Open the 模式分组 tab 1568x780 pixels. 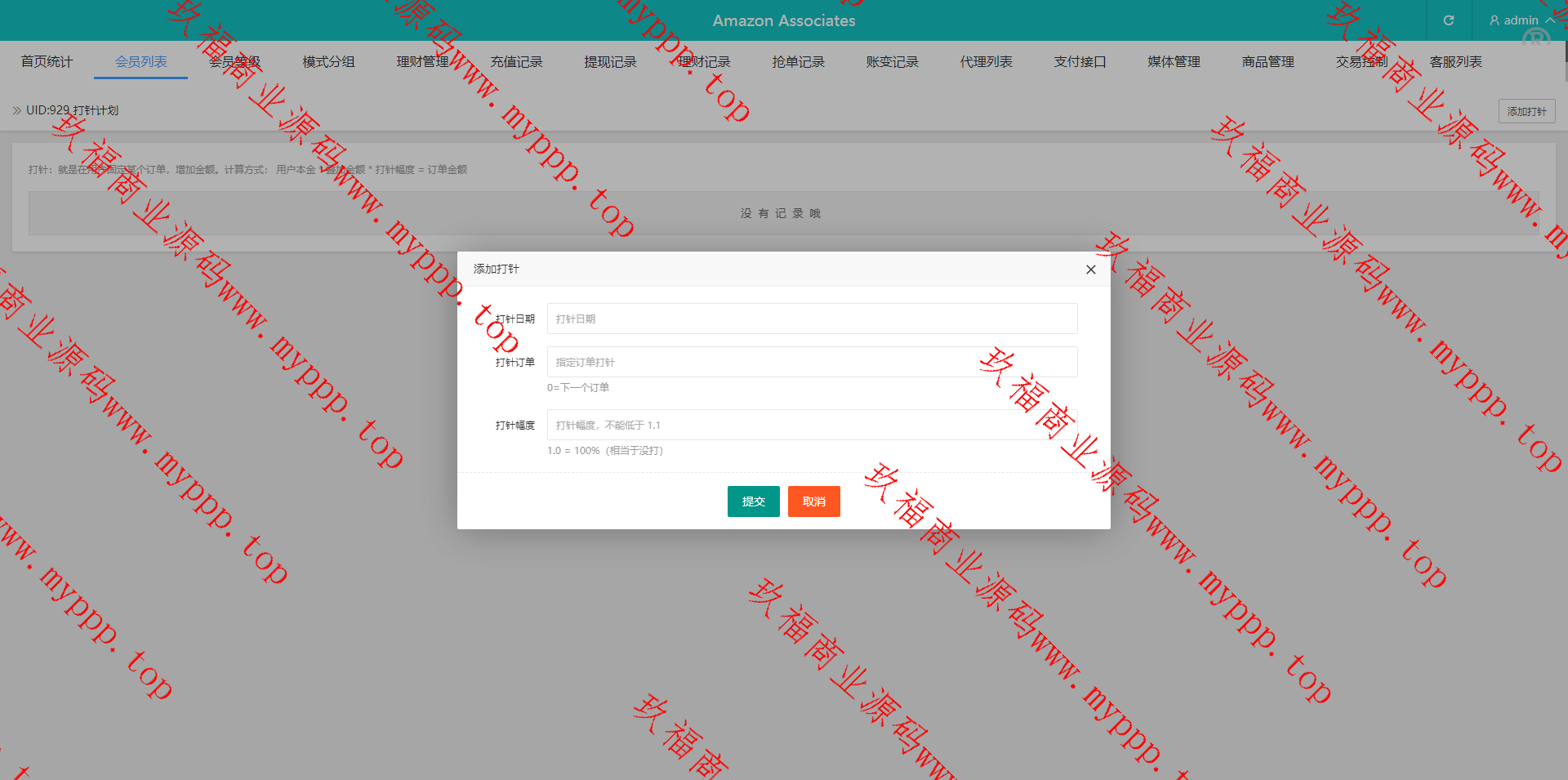pos(328,62)
